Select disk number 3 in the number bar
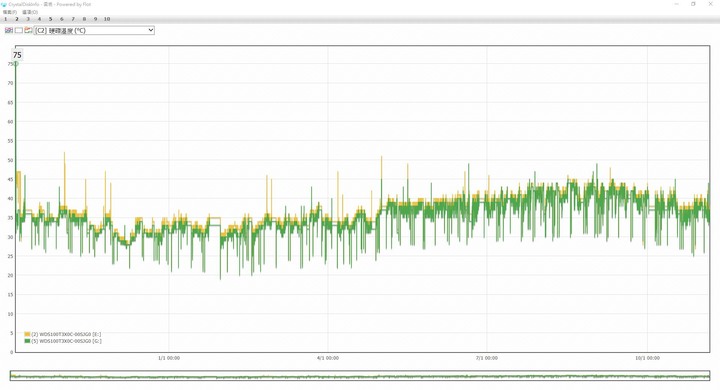 pos(28,19)
